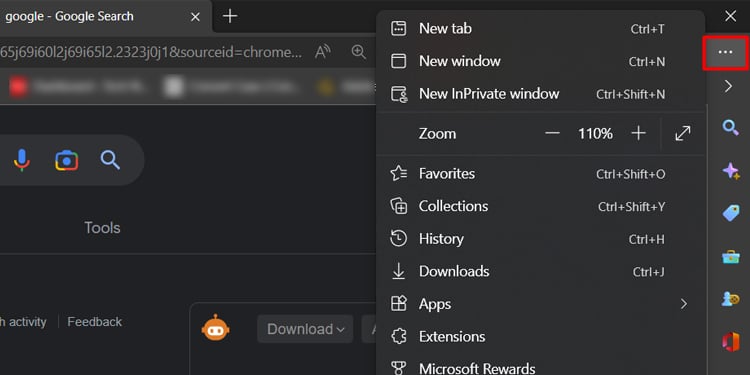Enter full screen from the Zoom row
The image size is (750, 375).
683,133
